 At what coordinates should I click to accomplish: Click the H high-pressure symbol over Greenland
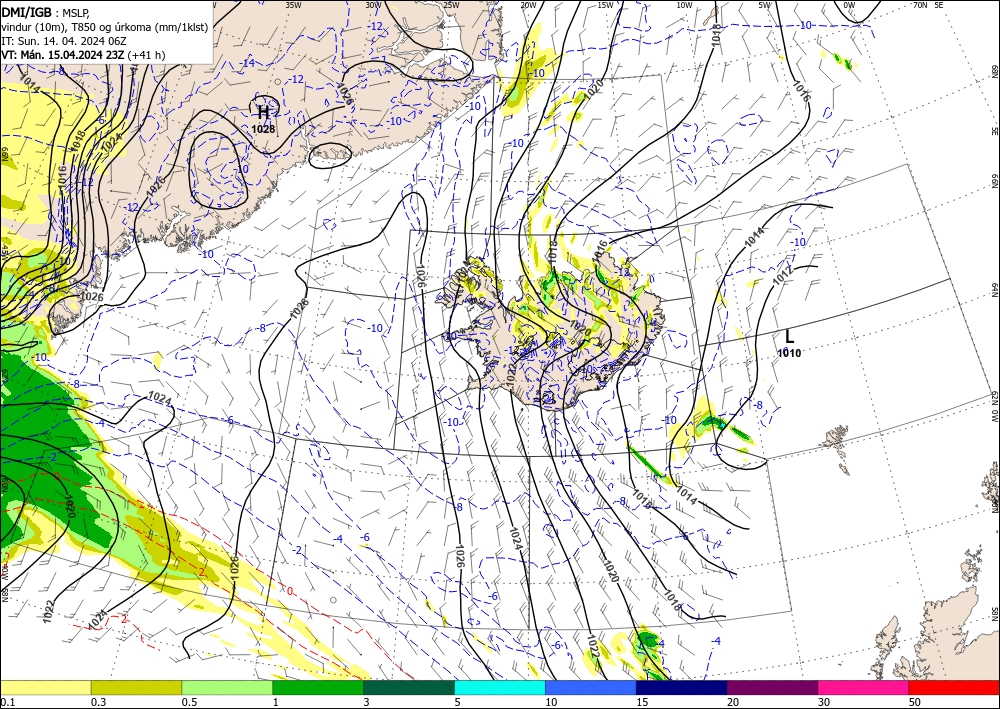tap(263, 113)
